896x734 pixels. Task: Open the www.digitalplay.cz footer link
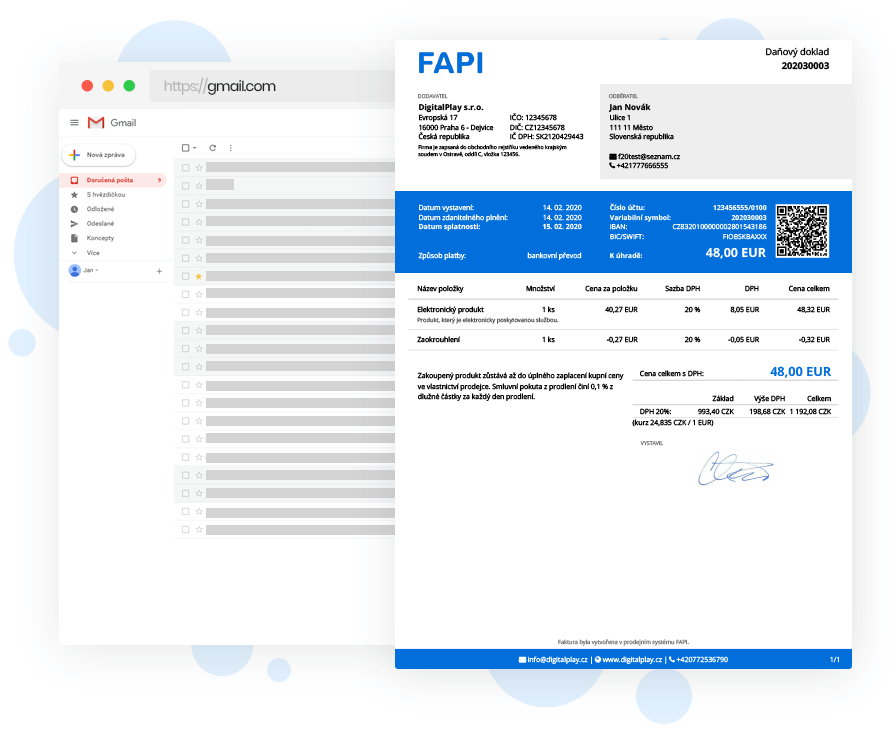pos(632,660)
